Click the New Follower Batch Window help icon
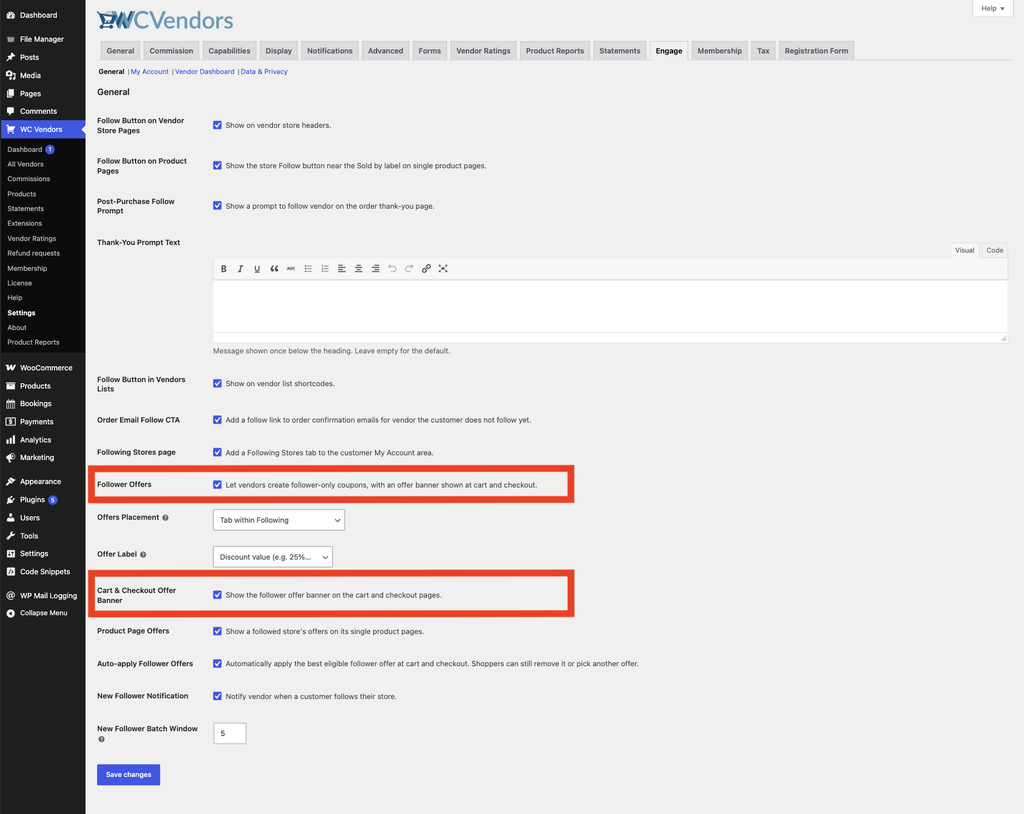This screenshot has height=814, width=1024. click(x=101, y=740)
